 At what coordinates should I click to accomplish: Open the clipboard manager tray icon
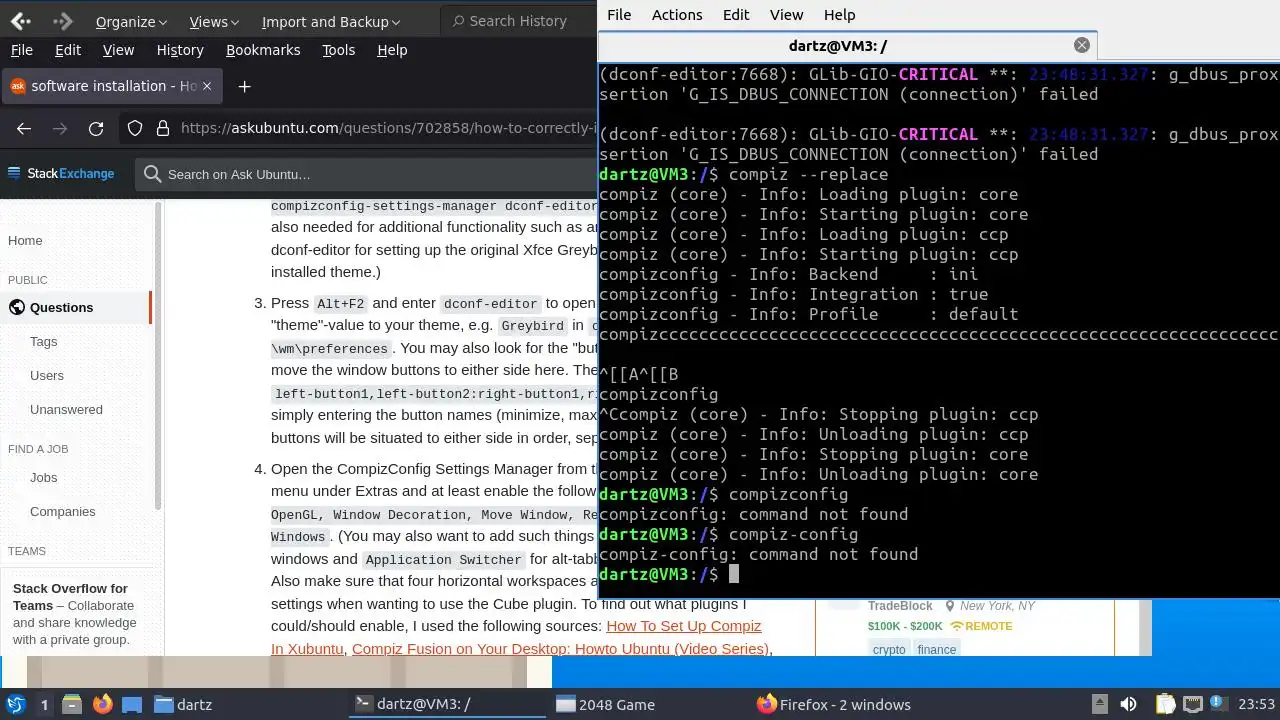tap(1165, 704)
